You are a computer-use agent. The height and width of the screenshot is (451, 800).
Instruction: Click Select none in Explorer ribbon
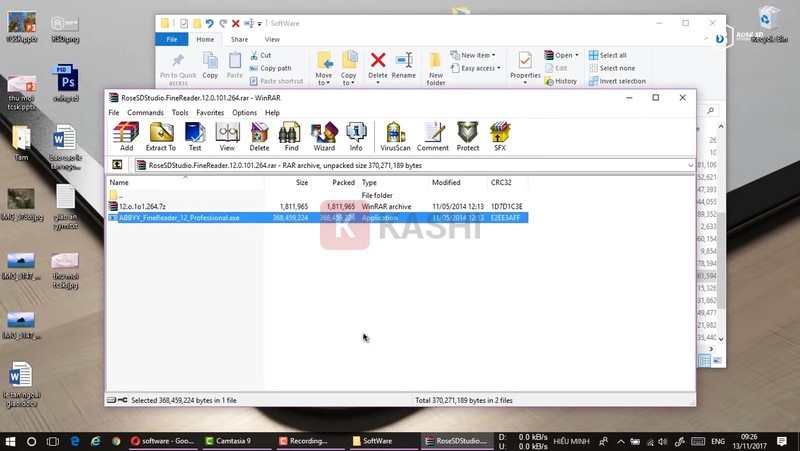click(612, 68)
